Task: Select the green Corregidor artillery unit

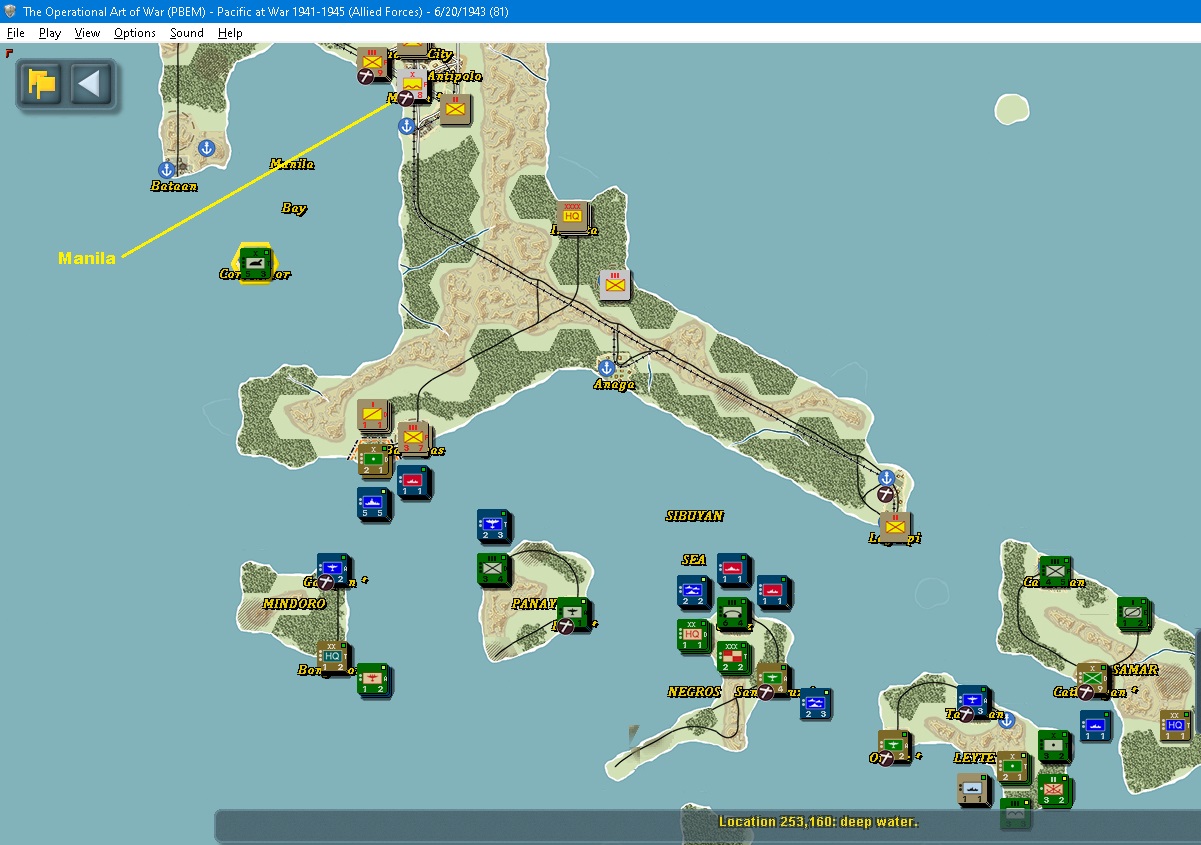Action: [255, 262]
